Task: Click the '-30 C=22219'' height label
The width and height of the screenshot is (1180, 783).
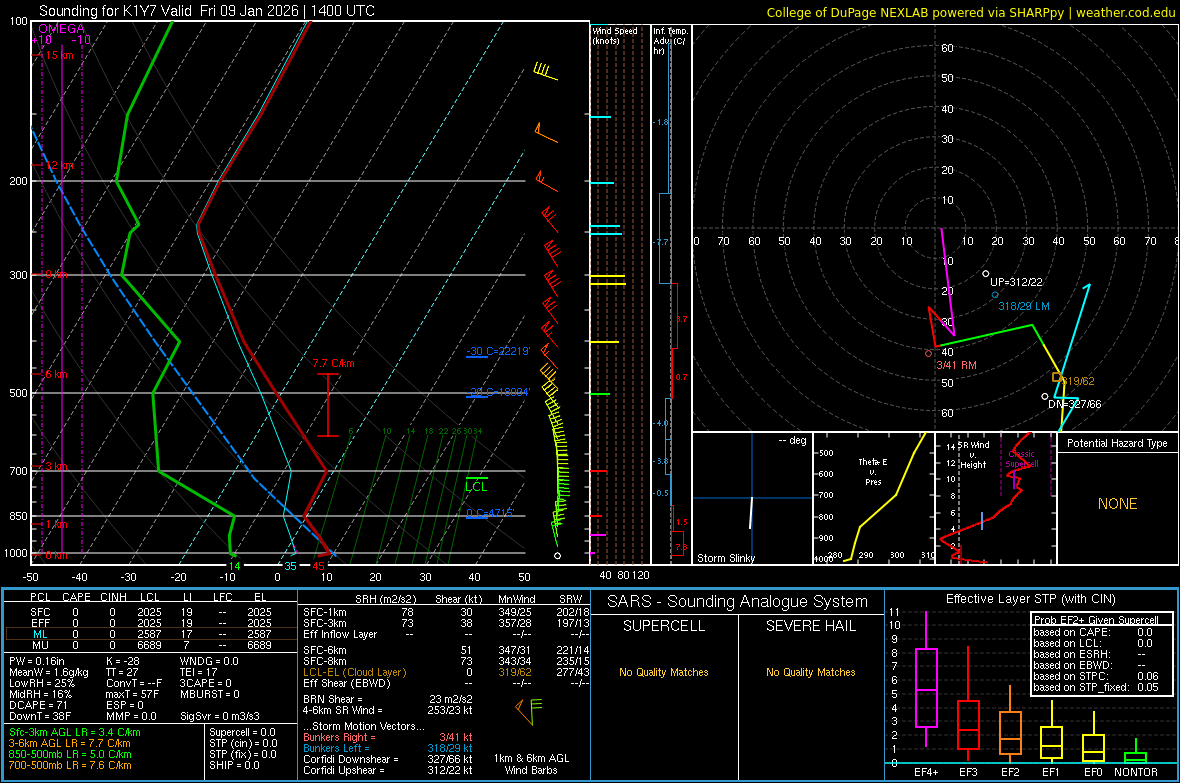Action: 498,351
